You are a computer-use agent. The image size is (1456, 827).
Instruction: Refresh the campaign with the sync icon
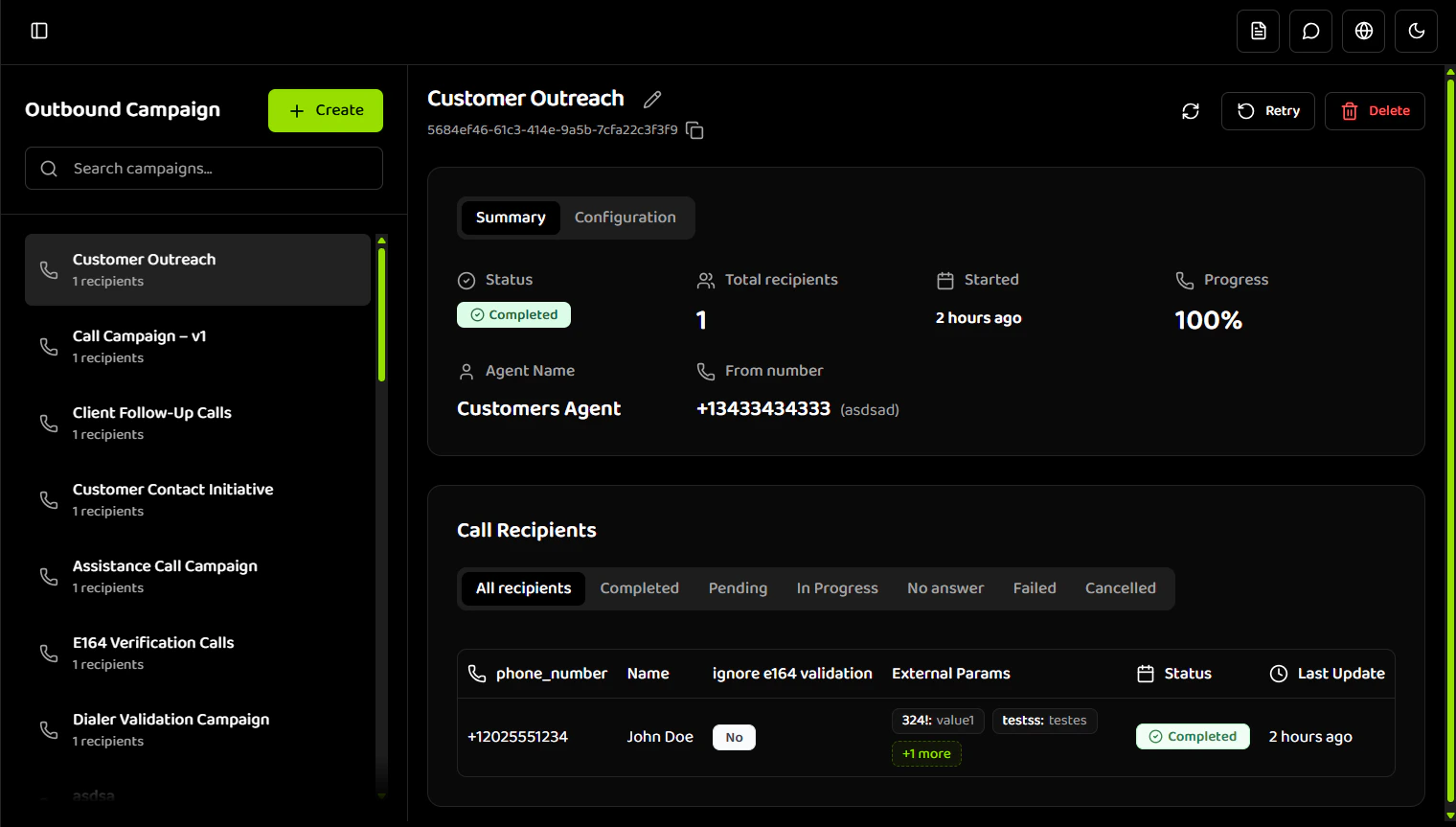[1191, 111]
